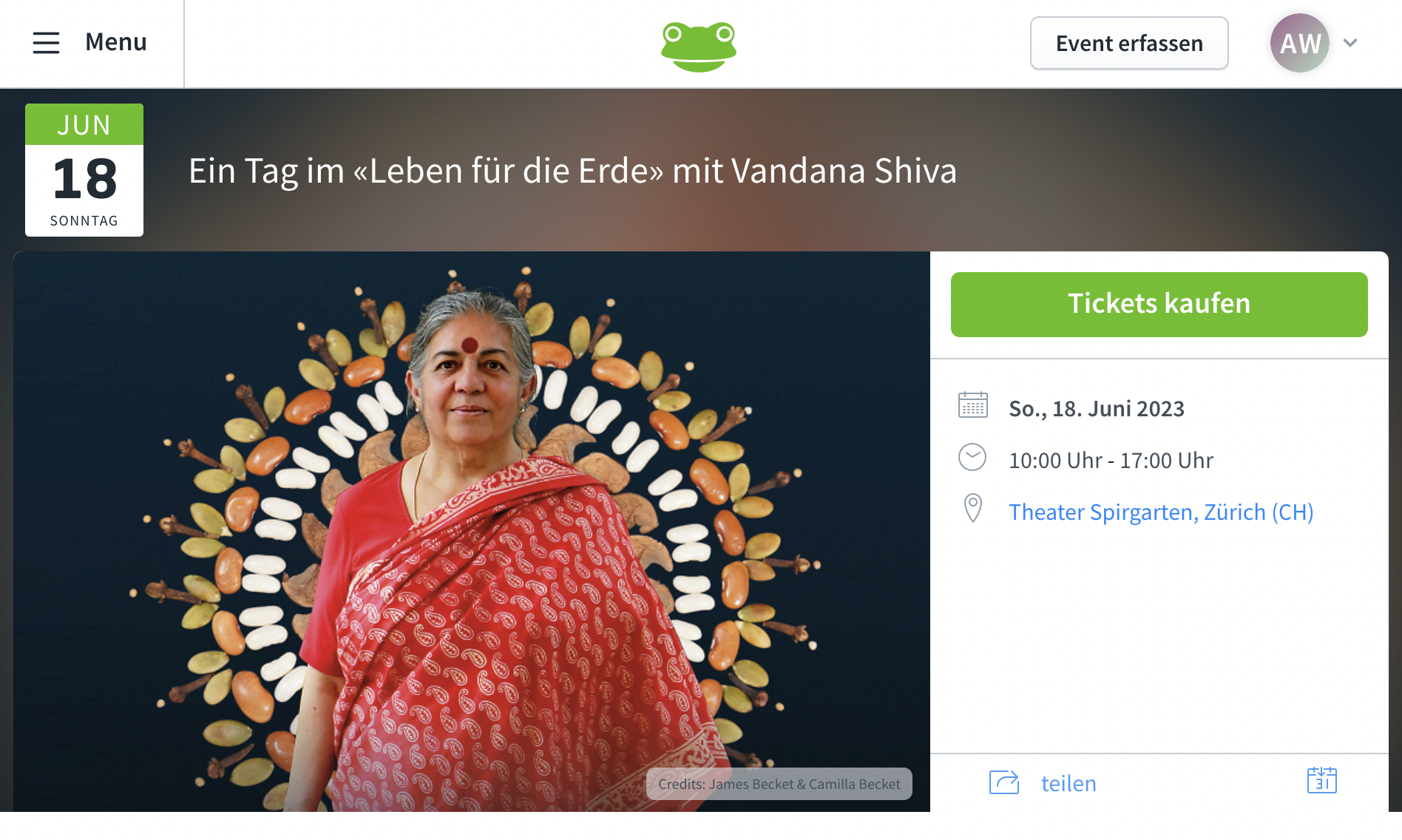Screen dimensions: 1402x840
Task: Click the Event erfassen button
Action: [x=1129, y=43]
